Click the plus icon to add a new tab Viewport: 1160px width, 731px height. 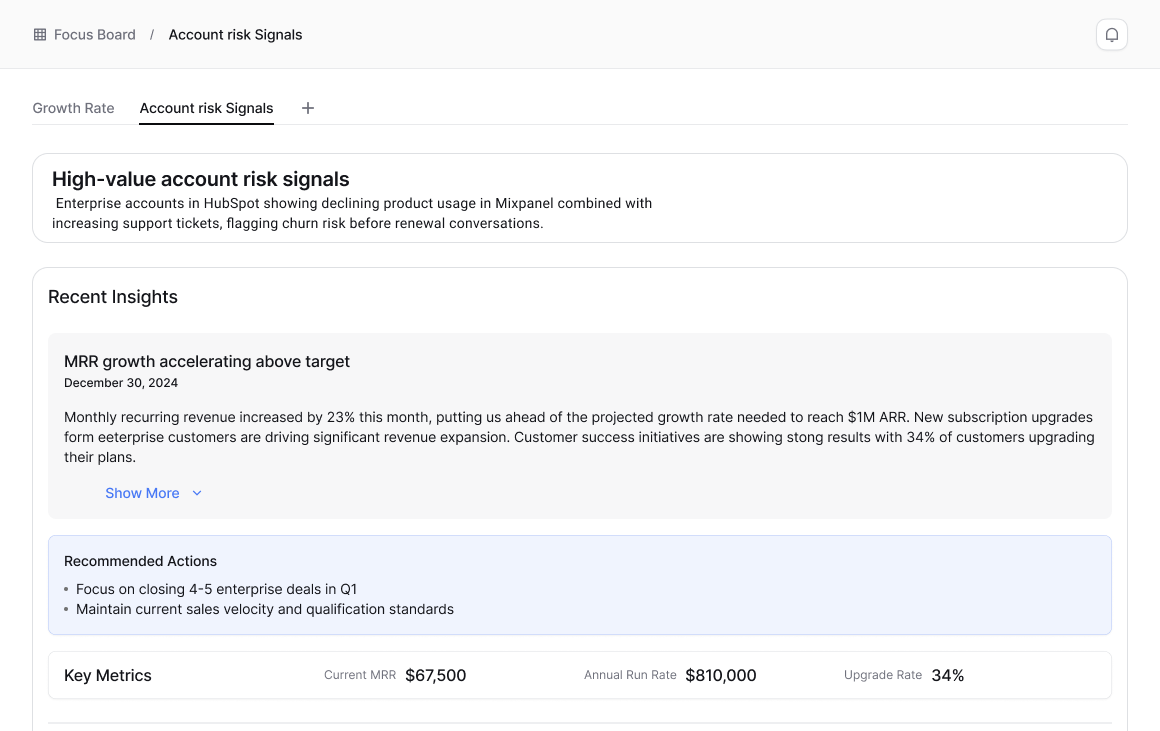(307, 108)
